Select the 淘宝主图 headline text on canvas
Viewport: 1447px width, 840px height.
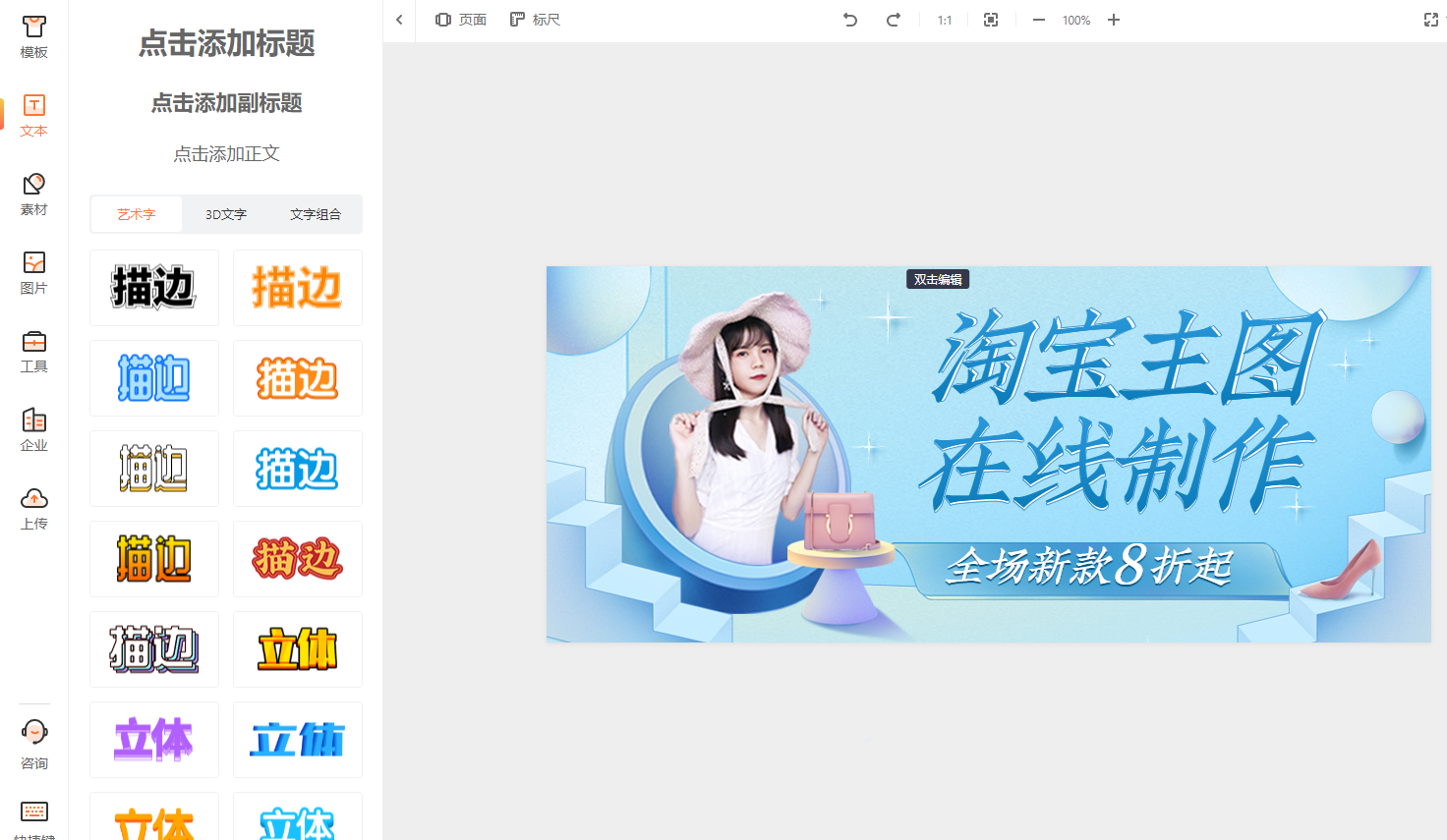(x=1129, y=357)
